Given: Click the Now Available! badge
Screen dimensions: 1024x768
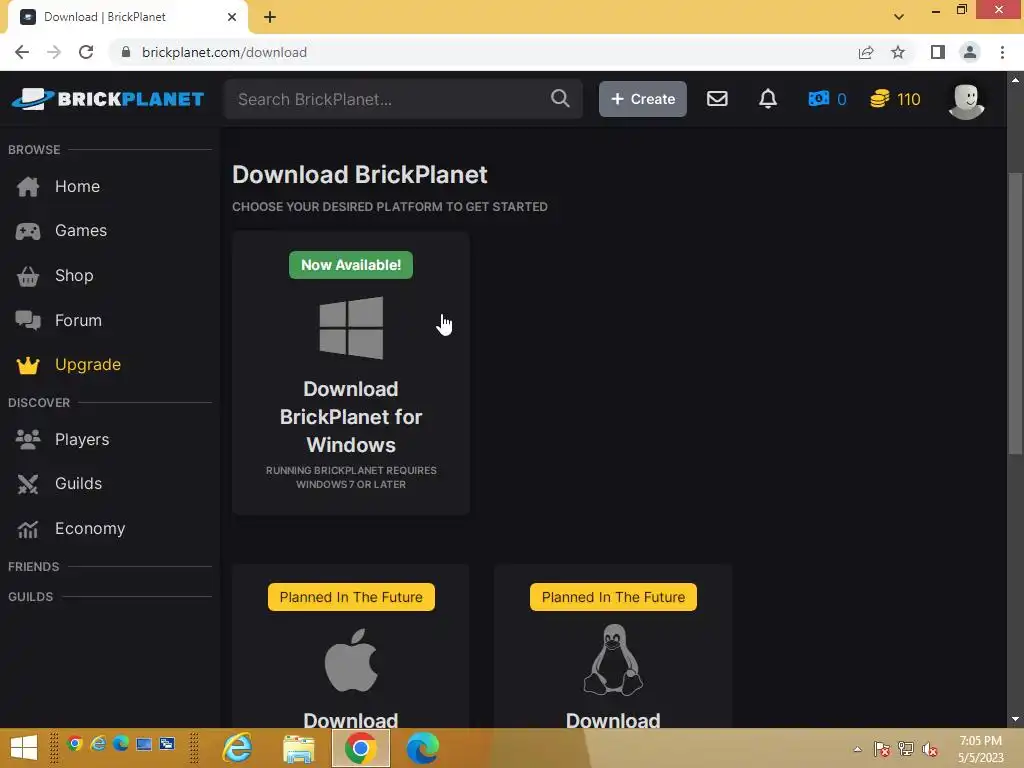Looking at the screenshot, I should point(351,265).
